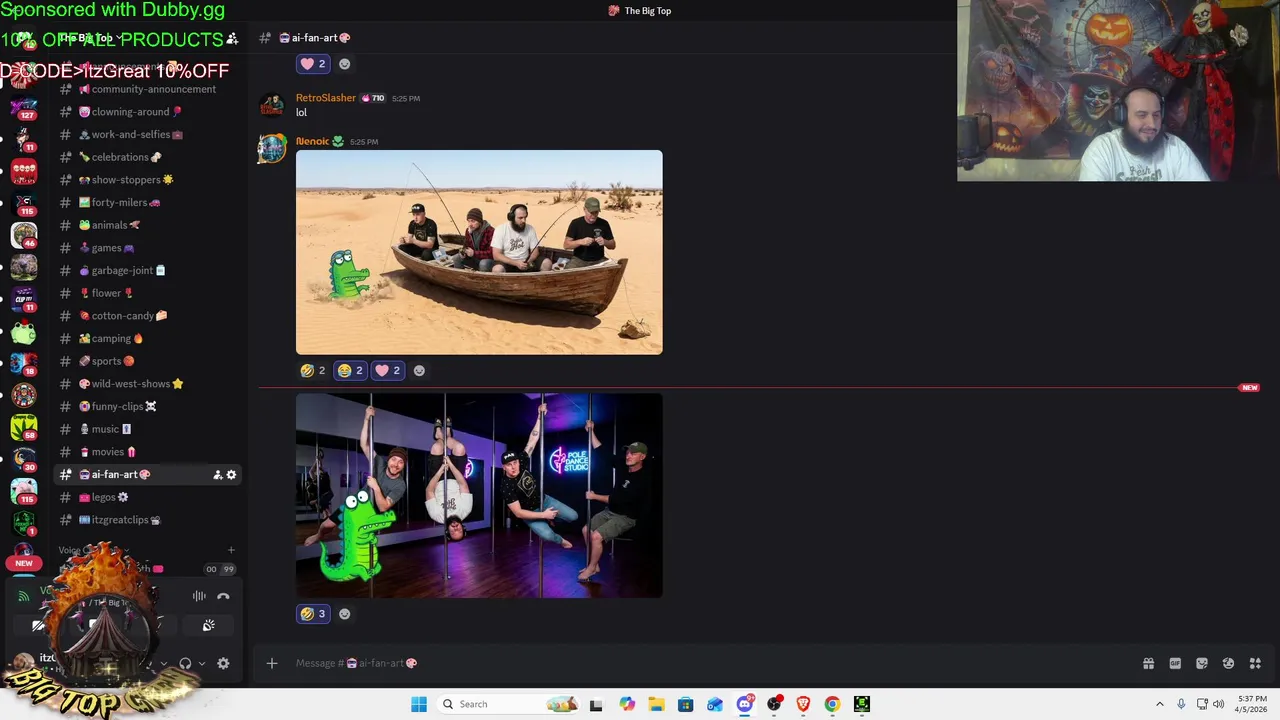1280x720 pixels.
Task: Open Microsoft Store from the taskbar
Action: click(685, 704)
